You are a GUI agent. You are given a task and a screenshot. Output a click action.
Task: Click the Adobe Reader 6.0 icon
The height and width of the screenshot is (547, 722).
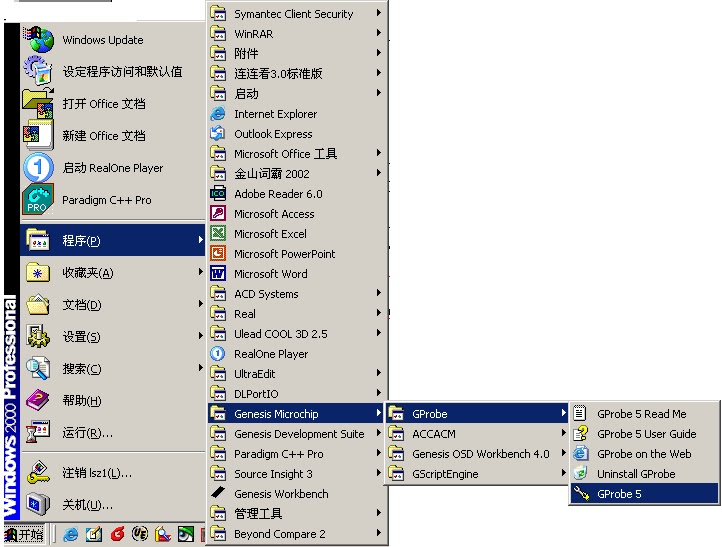click(218, 193)
